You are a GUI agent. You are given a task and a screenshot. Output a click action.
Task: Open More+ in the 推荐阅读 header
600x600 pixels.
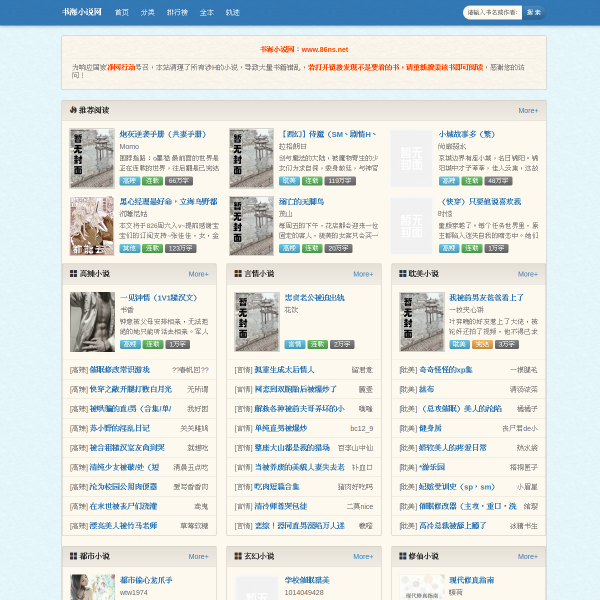pyautogui.click(x=528, y=111)
